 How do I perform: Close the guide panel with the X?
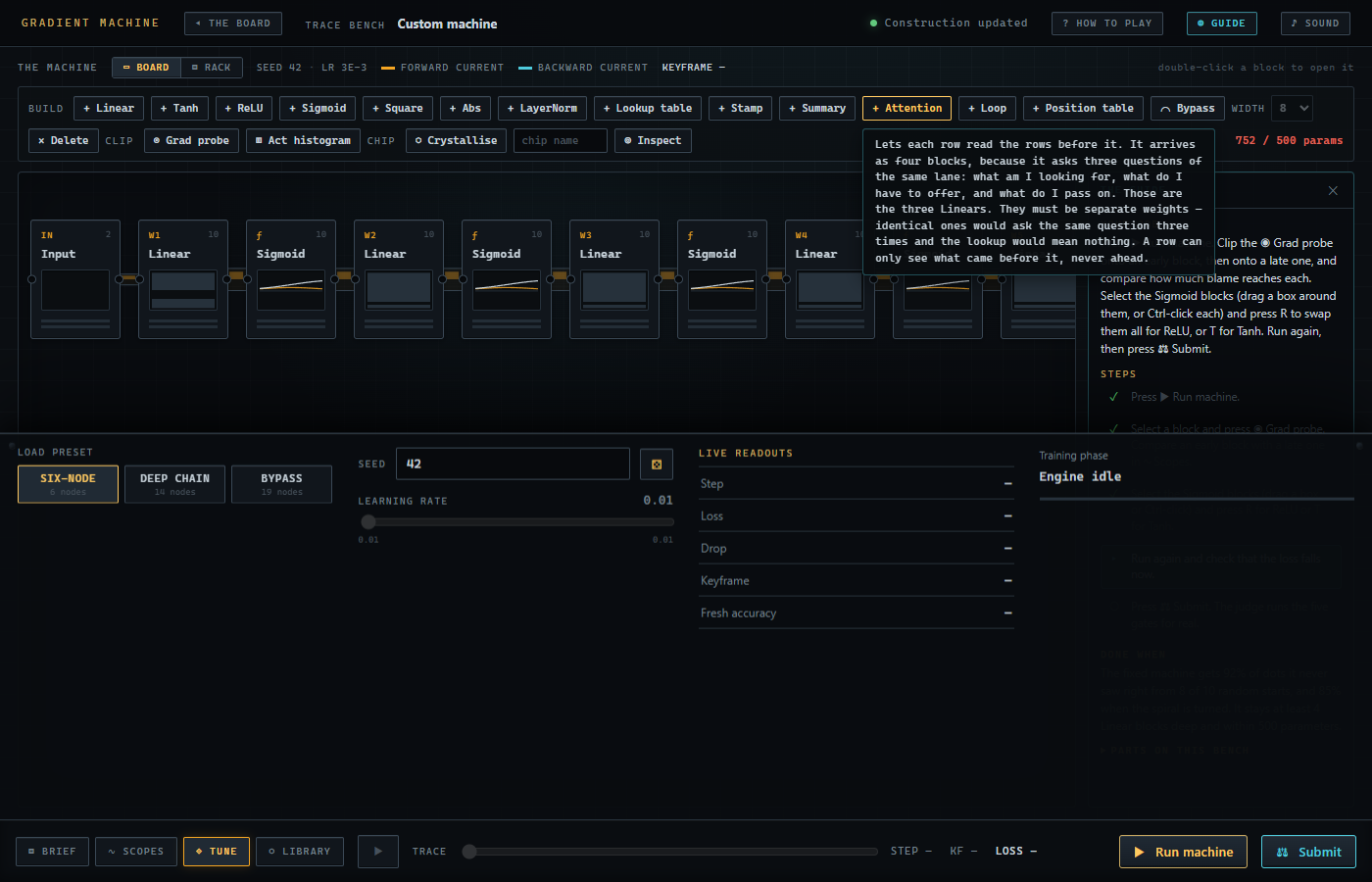coord(1333,191)
